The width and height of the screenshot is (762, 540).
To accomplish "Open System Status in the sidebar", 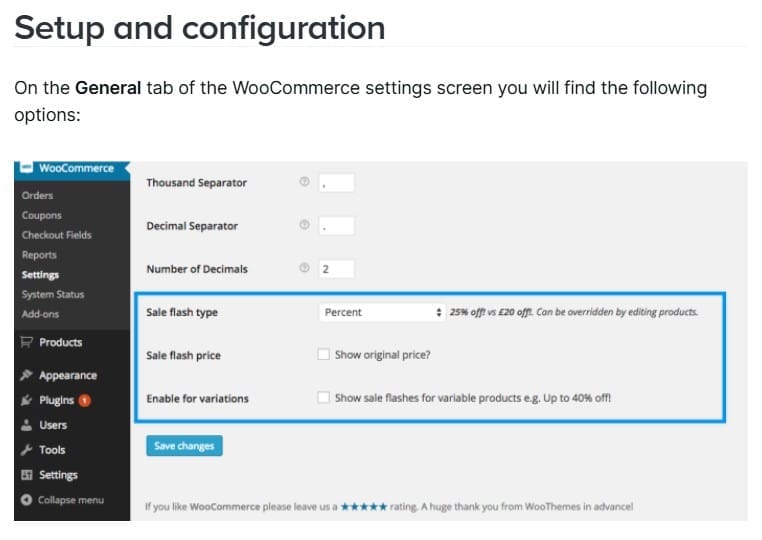I will coord(53,294).
